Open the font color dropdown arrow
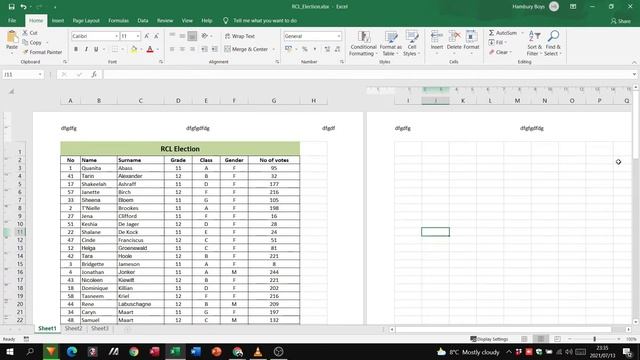 pos(158,49)
